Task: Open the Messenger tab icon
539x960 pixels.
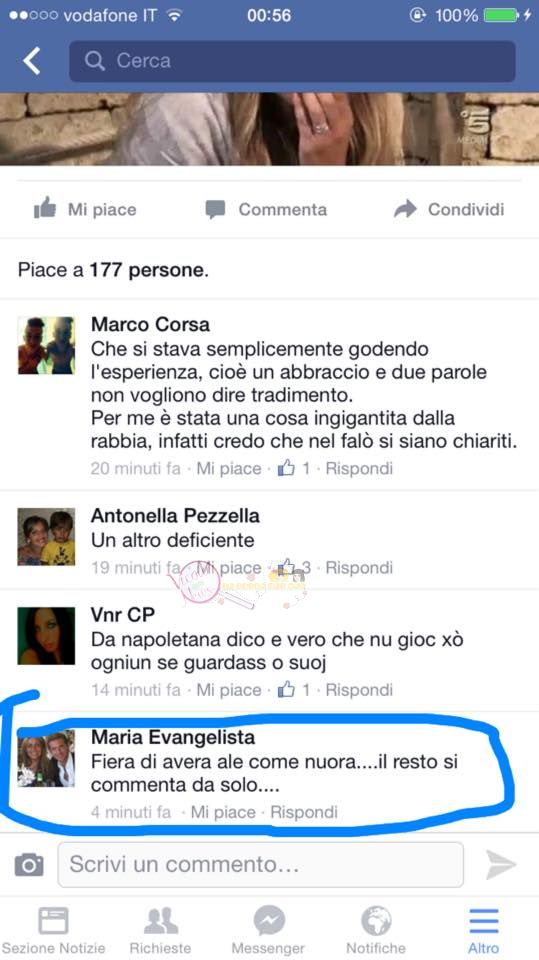Action: 269,920
